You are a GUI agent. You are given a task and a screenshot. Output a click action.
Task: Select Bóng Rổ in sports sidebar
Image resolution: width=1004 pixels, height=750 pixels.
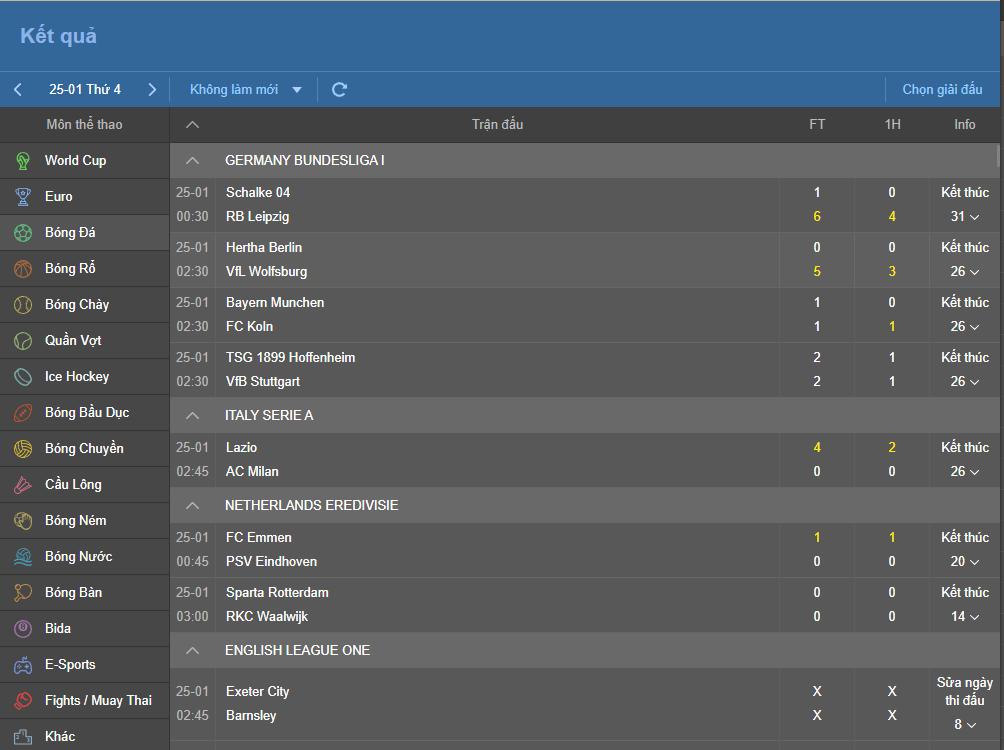click(85, 268)
